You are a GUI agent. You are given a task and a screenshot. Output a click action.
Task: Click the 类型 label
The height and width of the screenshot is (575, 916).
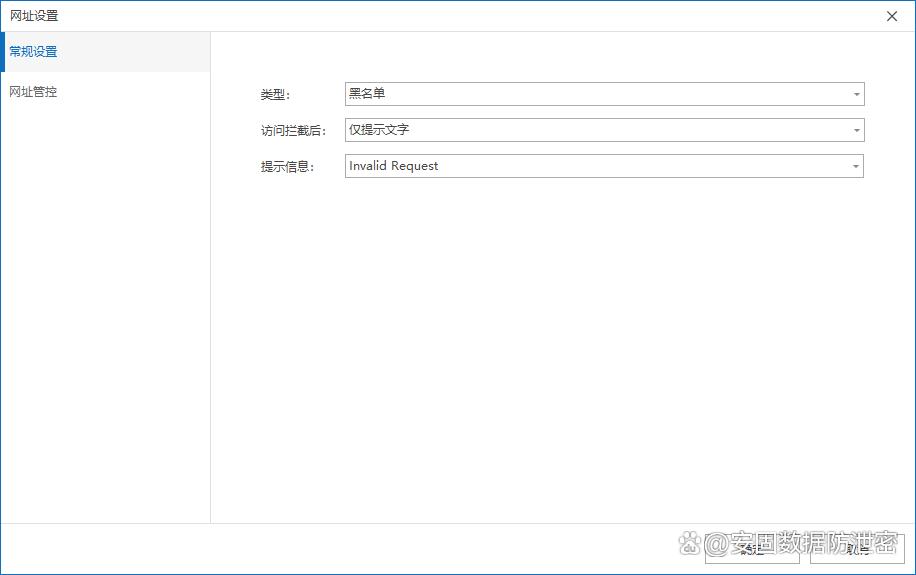[x=275, y=95]
